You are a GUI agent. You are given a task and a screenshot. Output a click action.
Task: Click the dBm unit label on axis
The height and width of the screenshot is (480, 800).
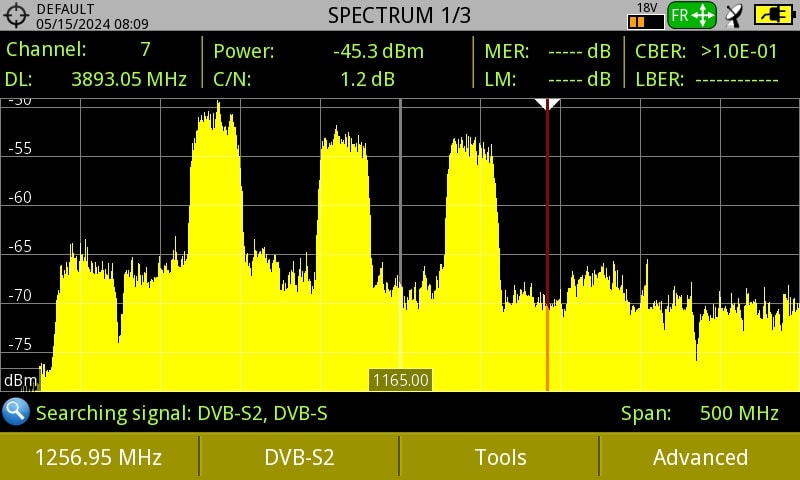pyautogui.click(x=20, y=381)
